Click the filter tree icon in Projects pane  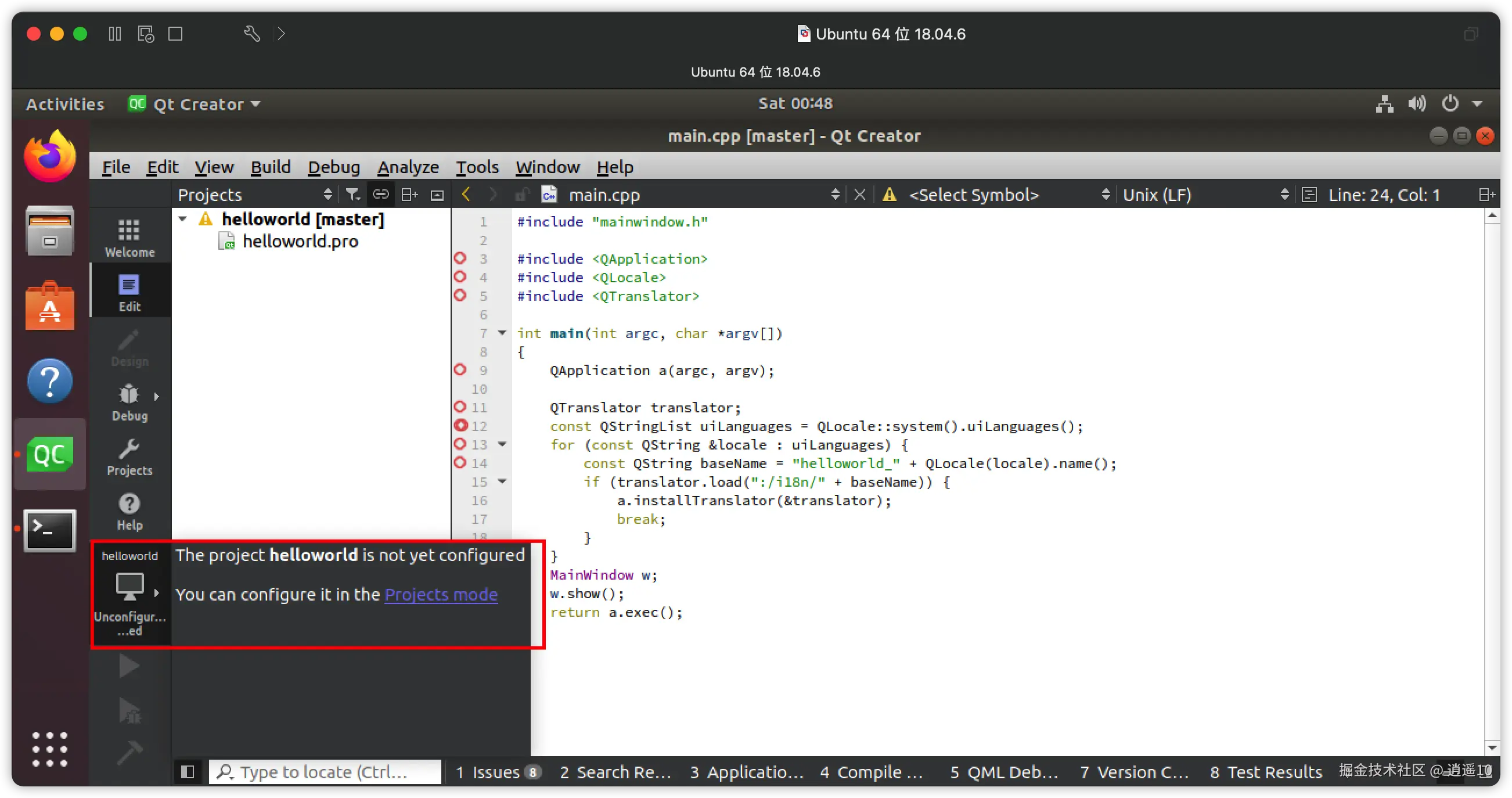(352, 195)
